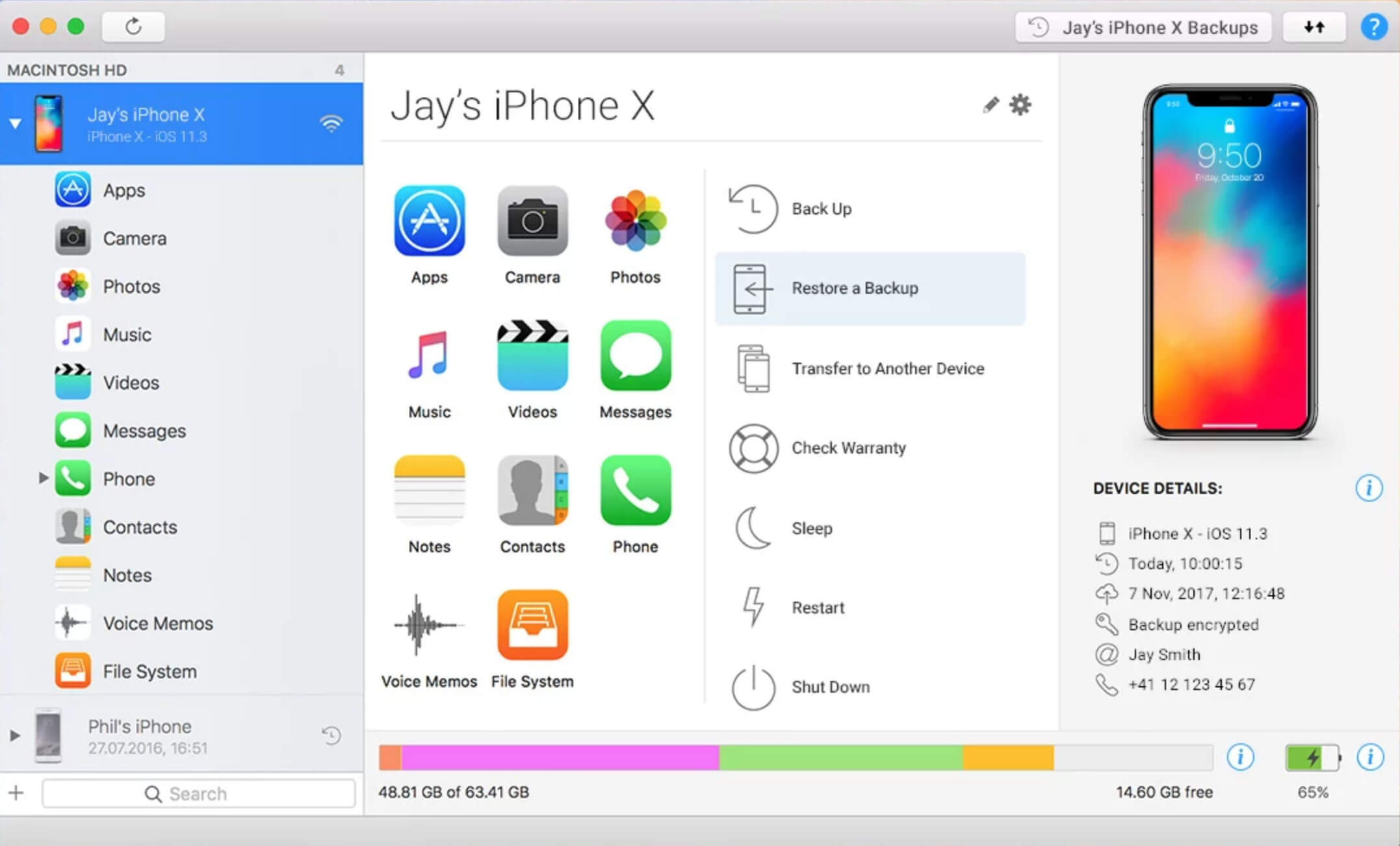Click '48.81 GB of 63.41 GB' text

454,792
